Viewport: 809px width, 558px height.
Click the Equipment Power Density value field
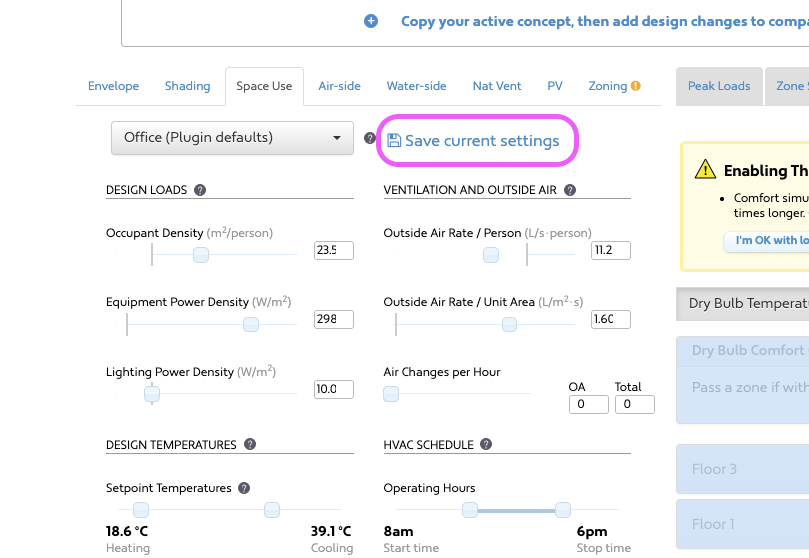[x=334, y=319]
